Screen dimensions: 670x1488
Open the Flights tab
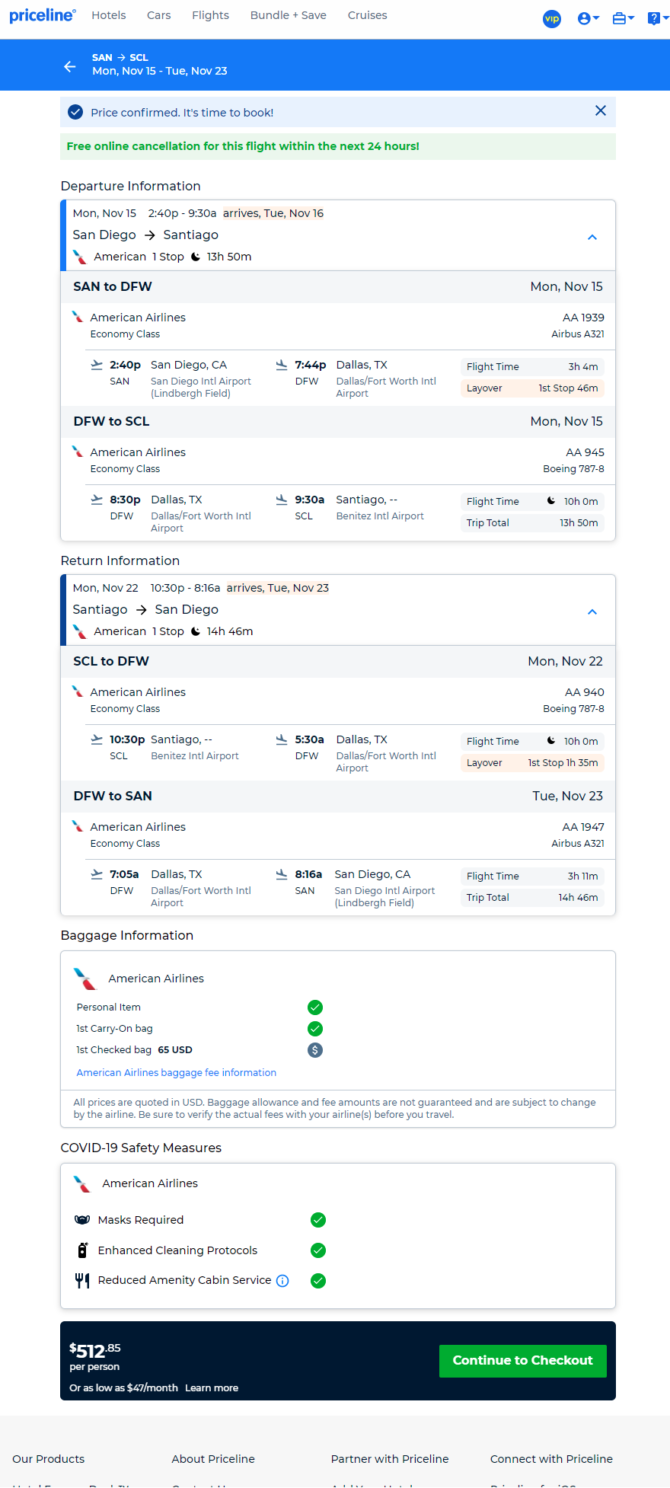coord(210,16)
